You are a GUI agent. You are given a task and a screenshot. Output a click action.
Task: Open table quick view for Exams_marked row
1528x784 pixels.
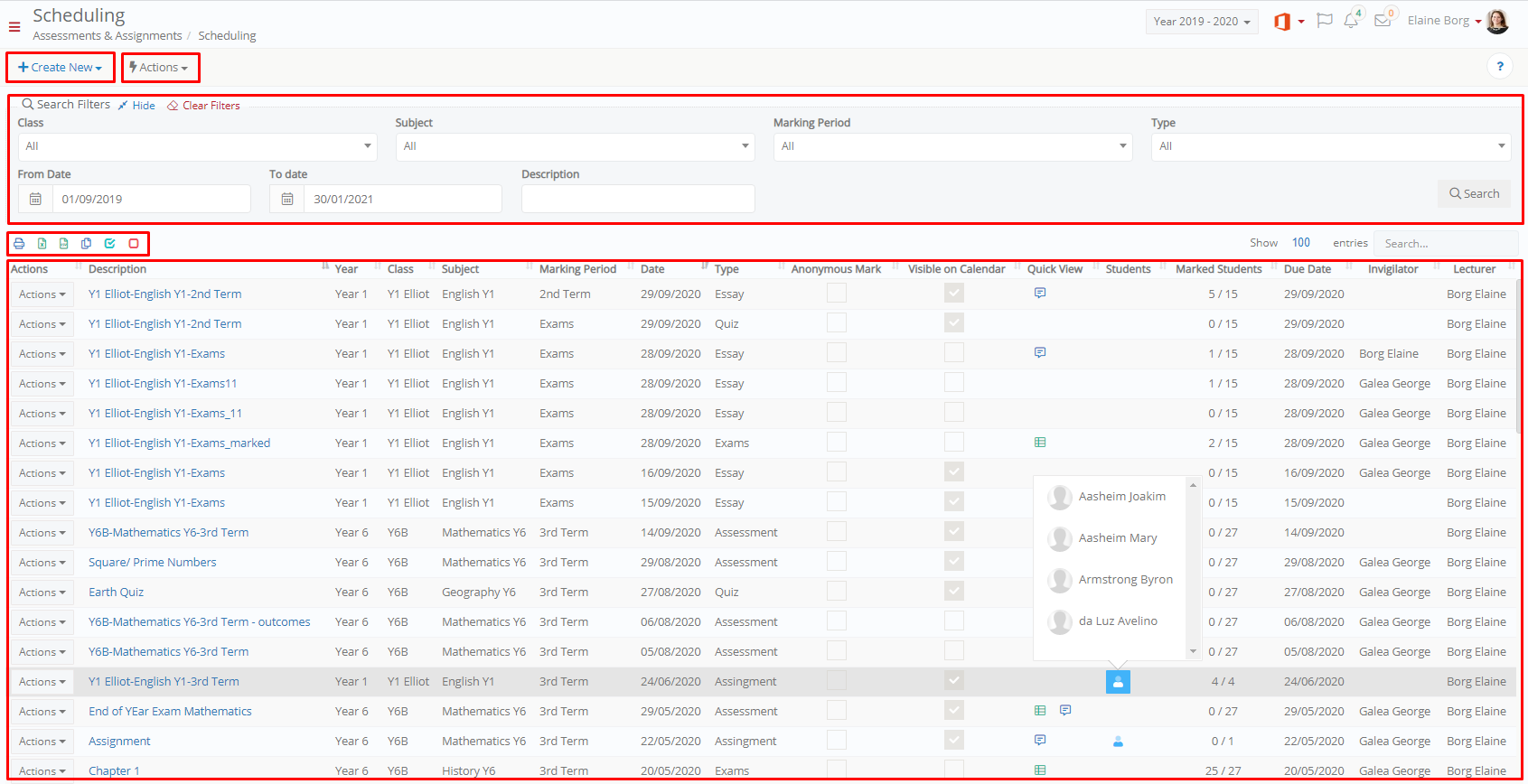(1040, 443)
